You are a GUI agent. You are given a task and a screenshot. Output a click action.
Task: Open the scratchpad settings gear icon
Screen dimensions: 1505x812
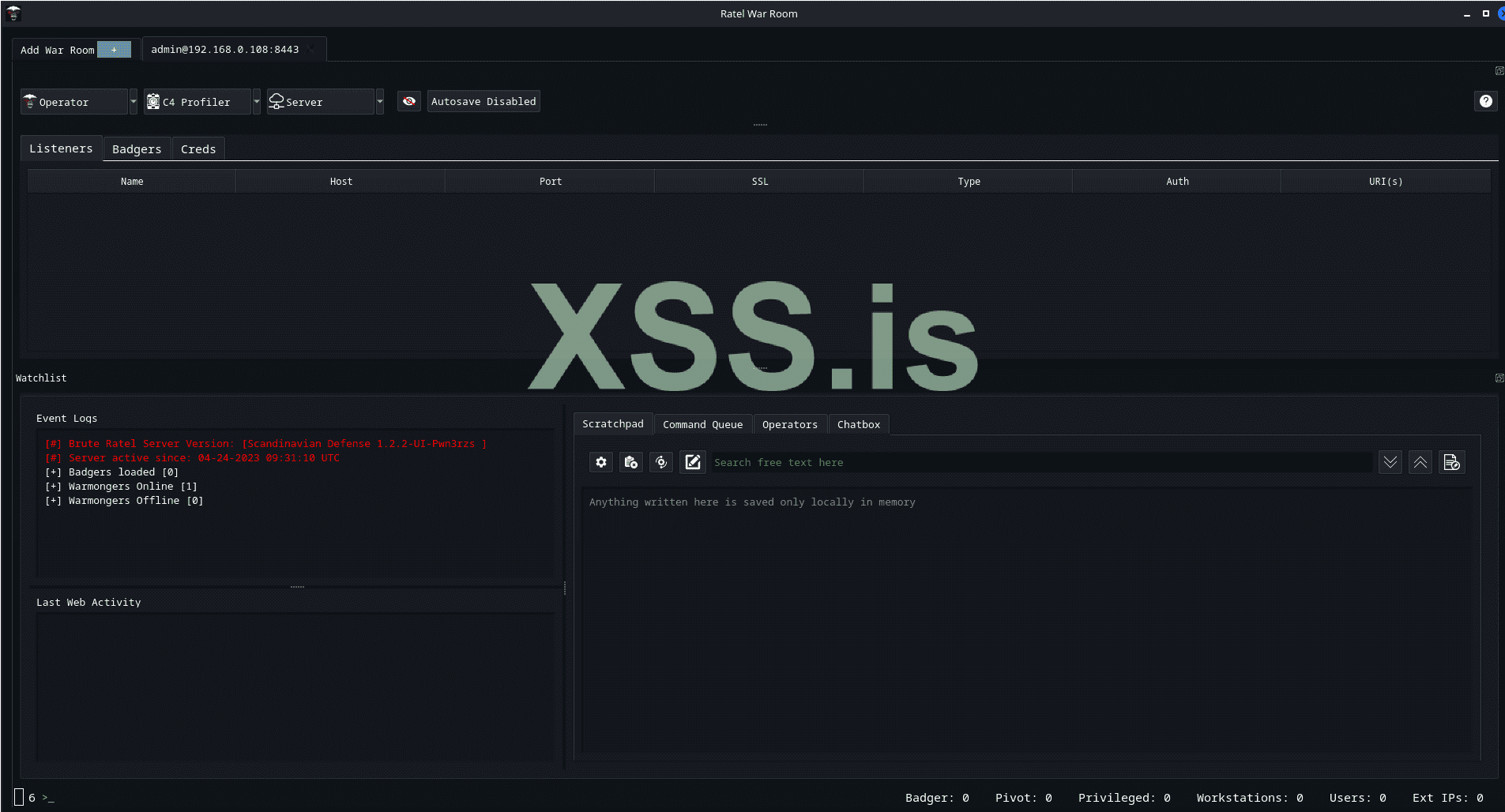(x=600, y=462)
